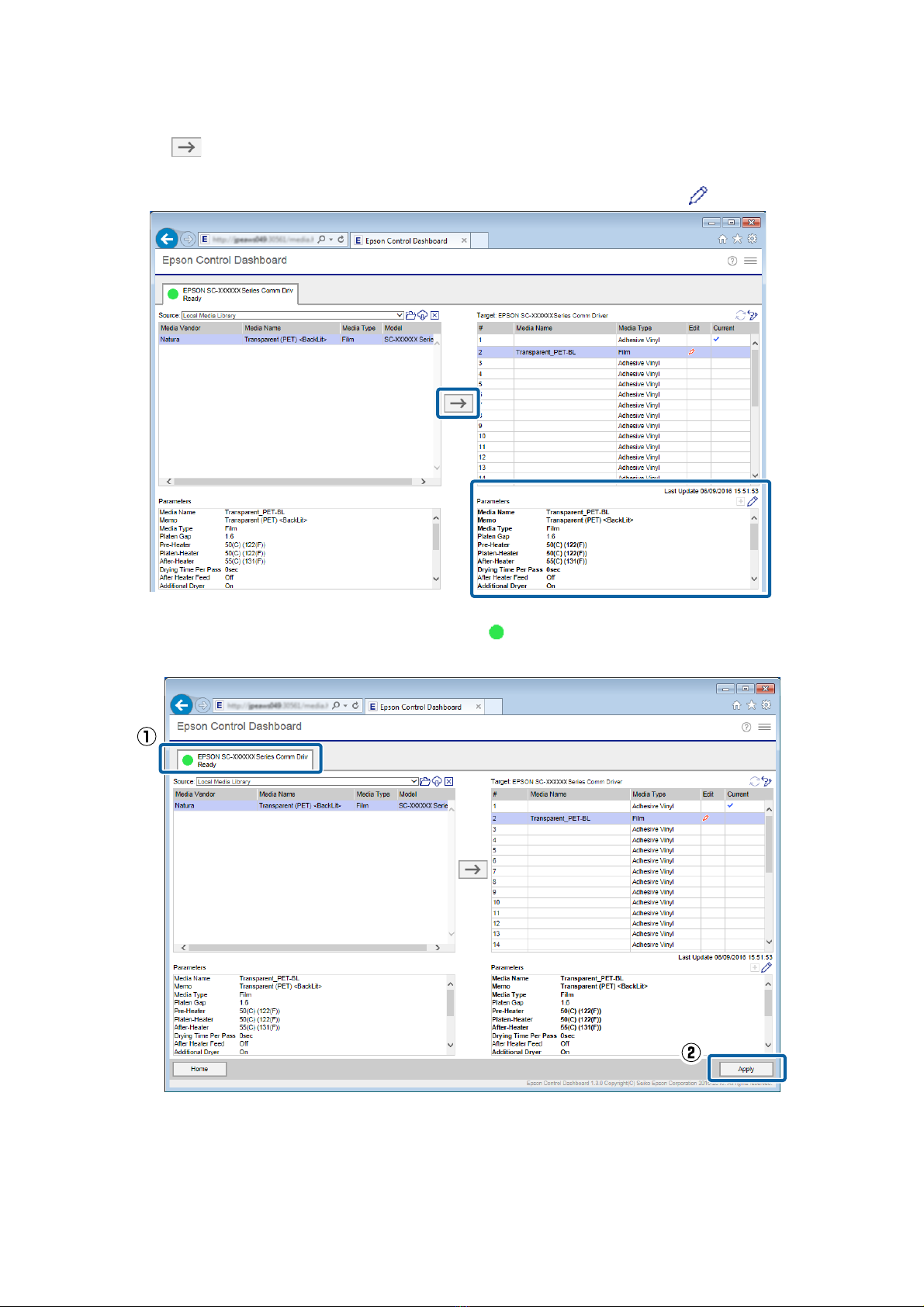Viewport: 924px width, 1307px height.
Task: Select target row Transparent_PET-BL in upper window
Action: pyautogui.click(x=613, y=352)
